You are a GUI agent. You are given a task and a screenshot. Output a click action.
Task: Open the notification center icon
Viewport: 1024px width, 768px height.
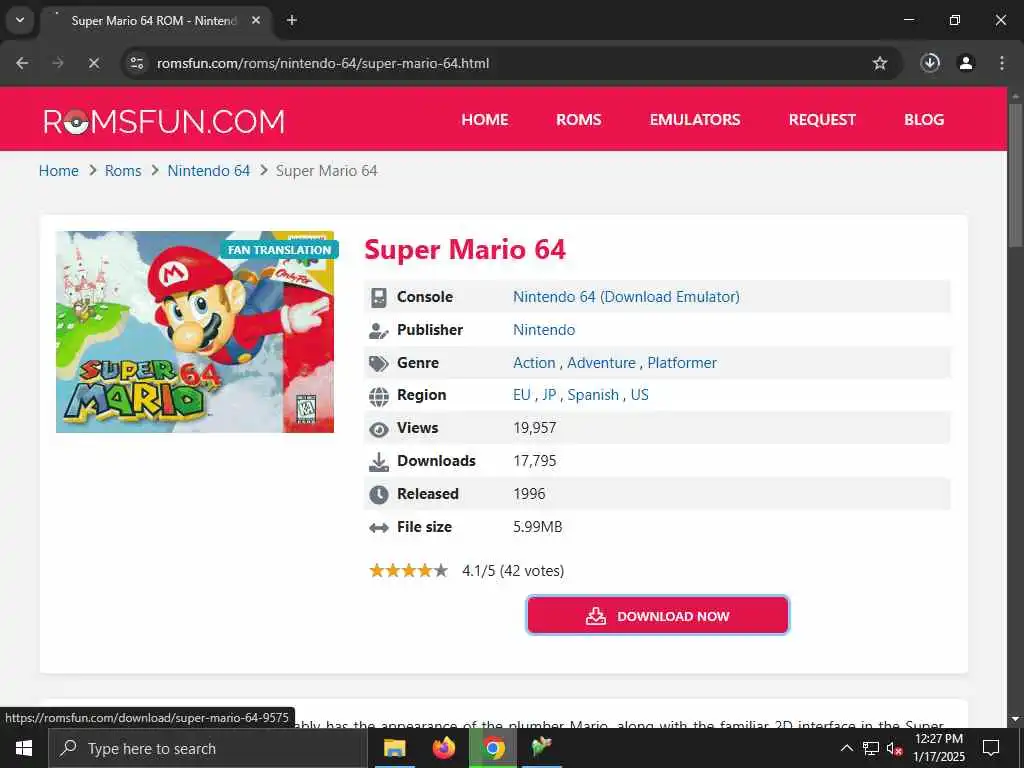[991, 748]
